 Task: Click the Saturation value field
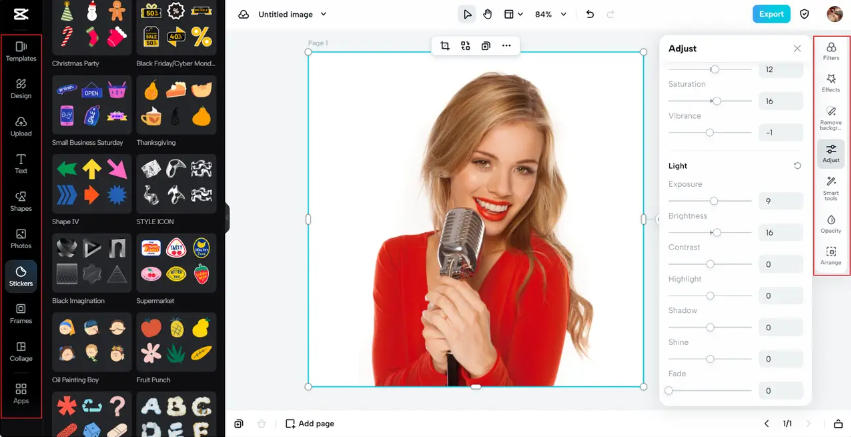(x=780, y=101)
